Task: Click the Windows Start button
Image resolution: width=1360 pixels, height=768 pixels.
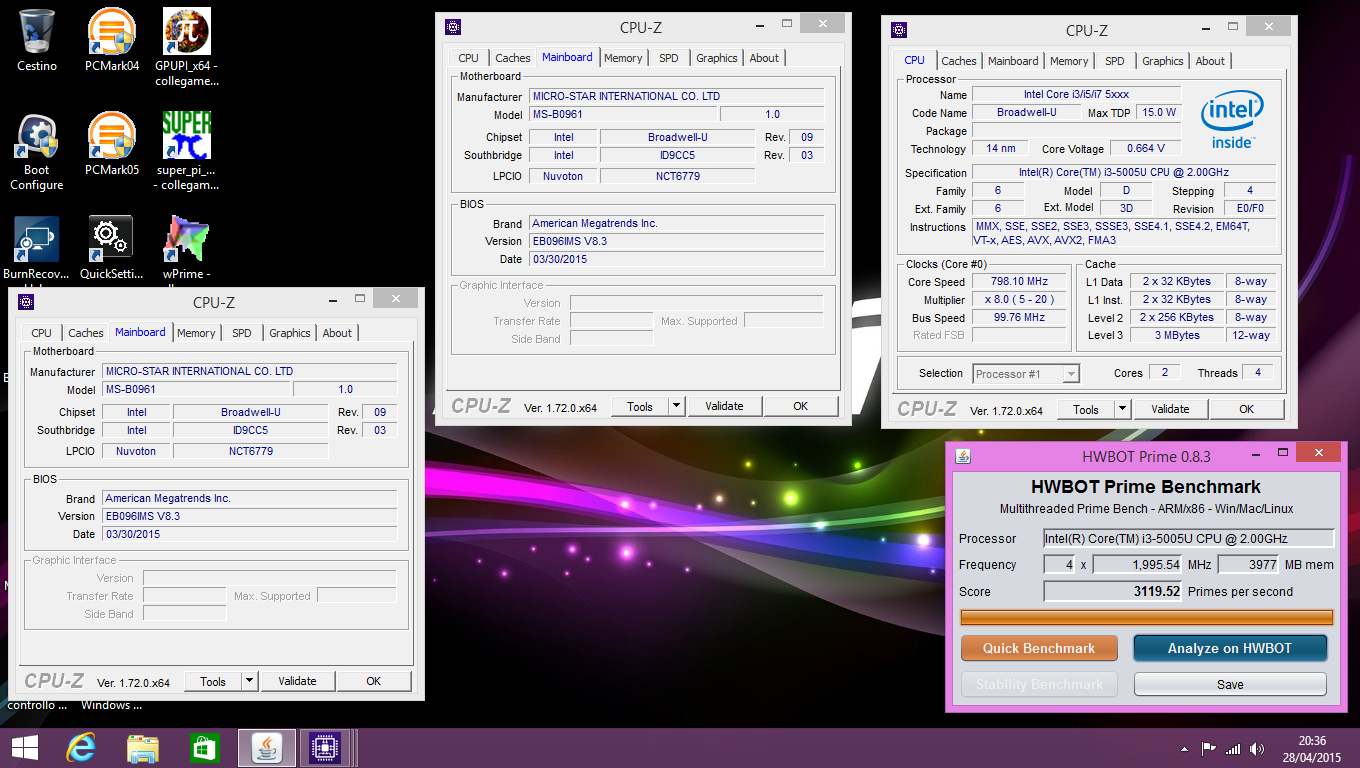Action: 25,748
